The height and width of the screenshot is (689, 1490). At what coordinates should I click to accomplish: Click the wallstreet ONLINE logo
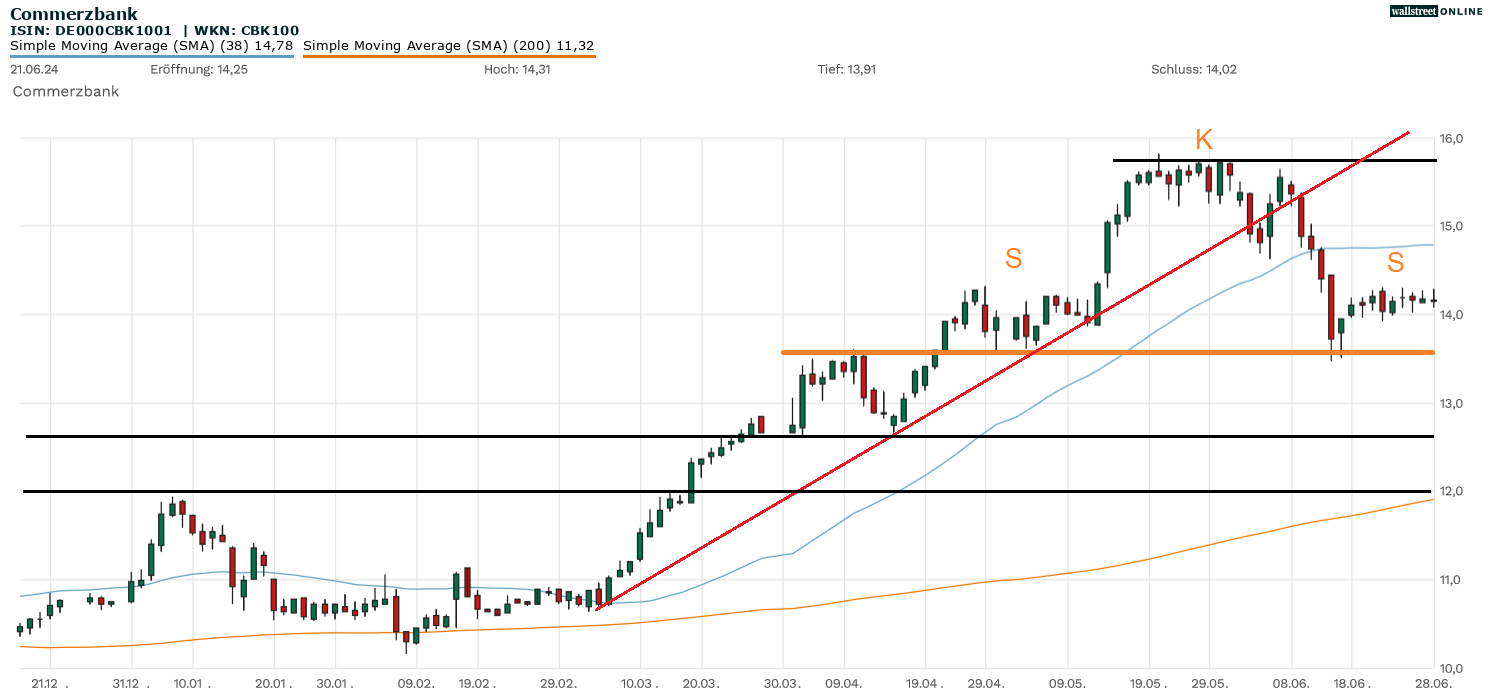1436,11
